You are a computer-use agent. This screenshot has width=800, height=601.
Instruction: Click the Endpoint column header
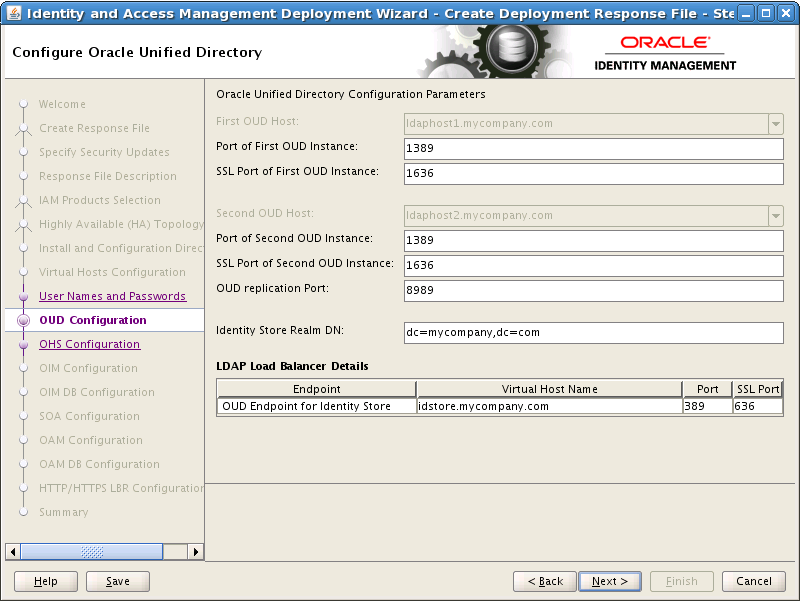click(316, 389)
